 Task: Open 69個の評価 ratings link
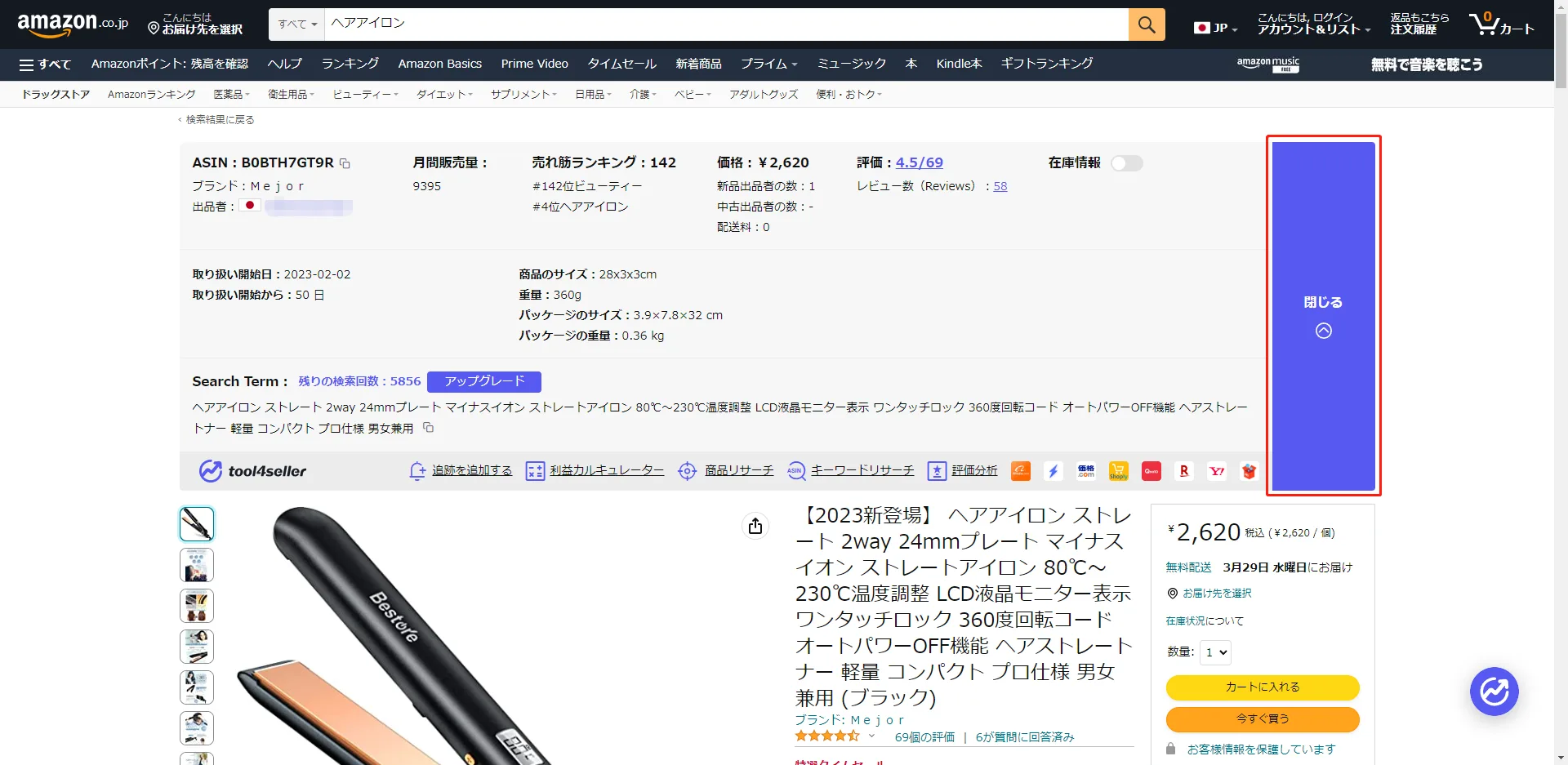pyautogui.click(x=924, y=737)
